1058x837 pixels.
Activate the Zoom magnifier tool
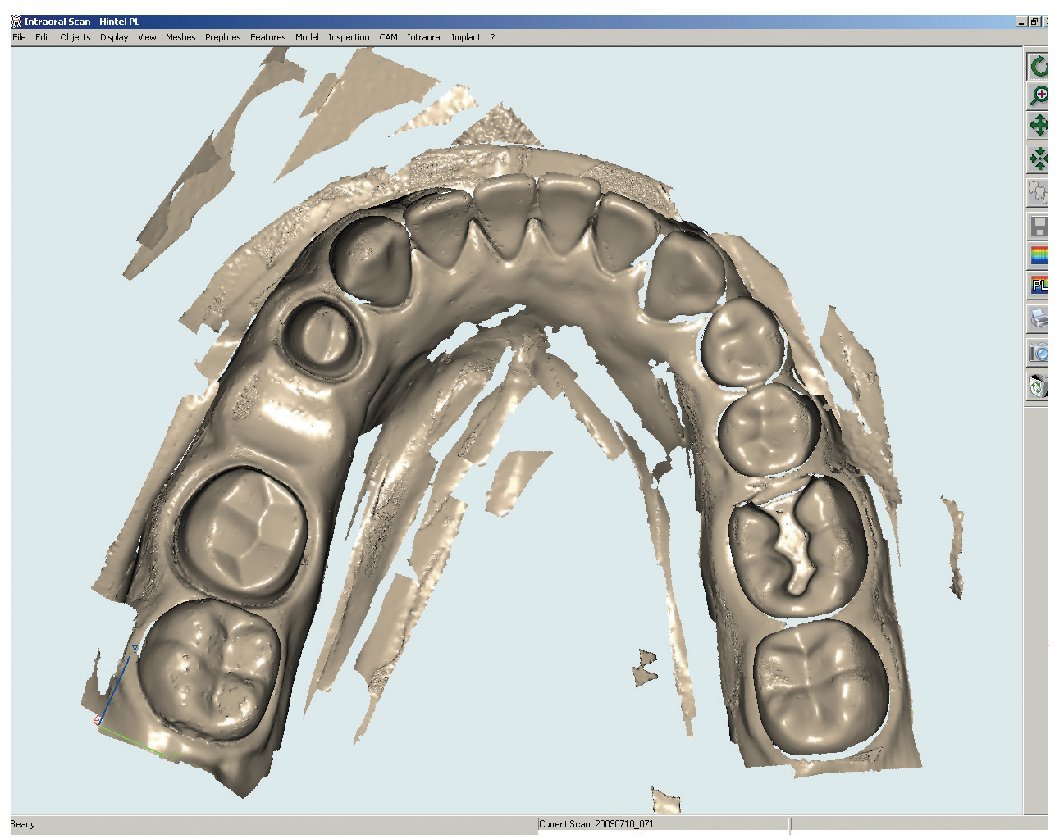pos(1041,96)
